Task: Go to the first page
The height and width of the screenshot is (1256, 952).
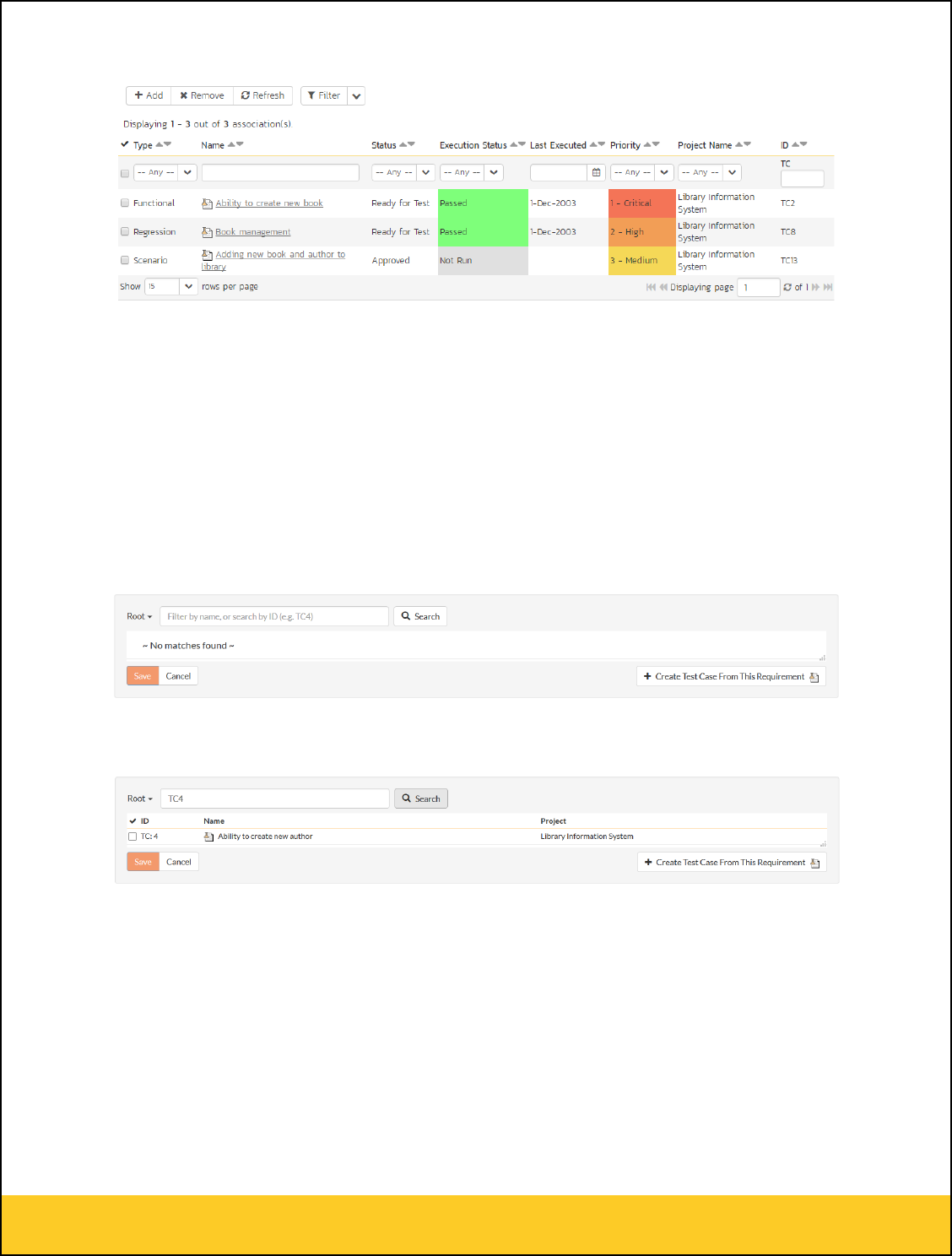Action: tap(651, 287)
